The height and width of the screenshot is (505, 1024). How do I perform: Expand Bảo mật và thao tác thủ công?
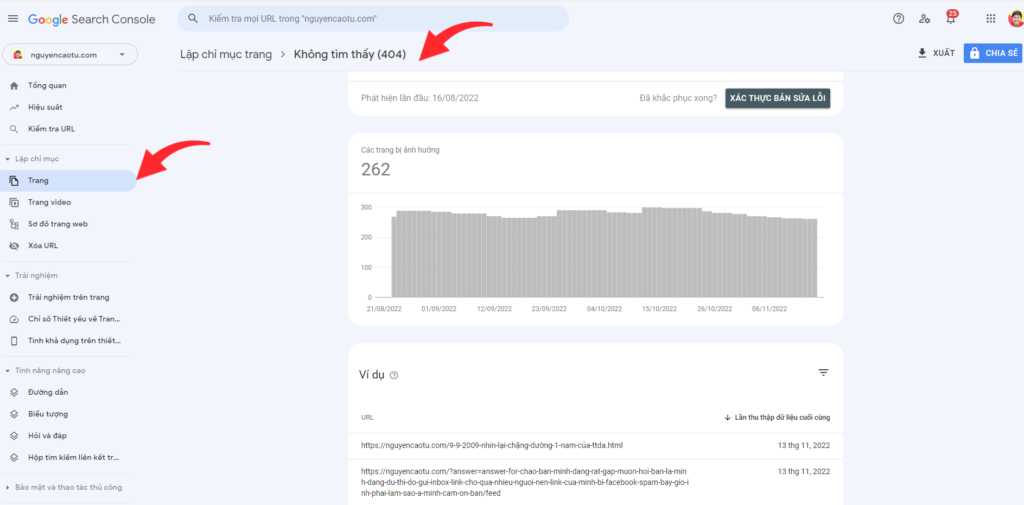tap(8, 487)
